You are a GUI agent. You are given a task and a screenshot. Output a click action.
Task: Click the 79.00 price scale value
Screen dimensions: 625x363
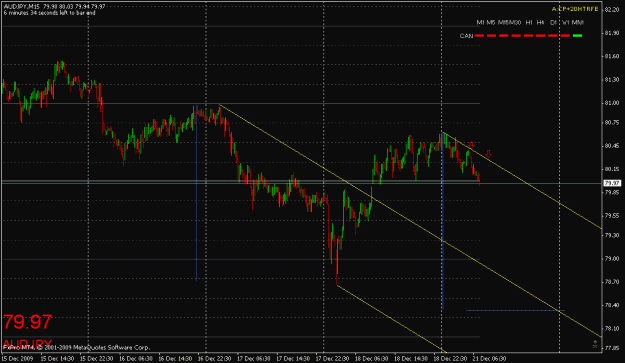click(x=612, y=259)
